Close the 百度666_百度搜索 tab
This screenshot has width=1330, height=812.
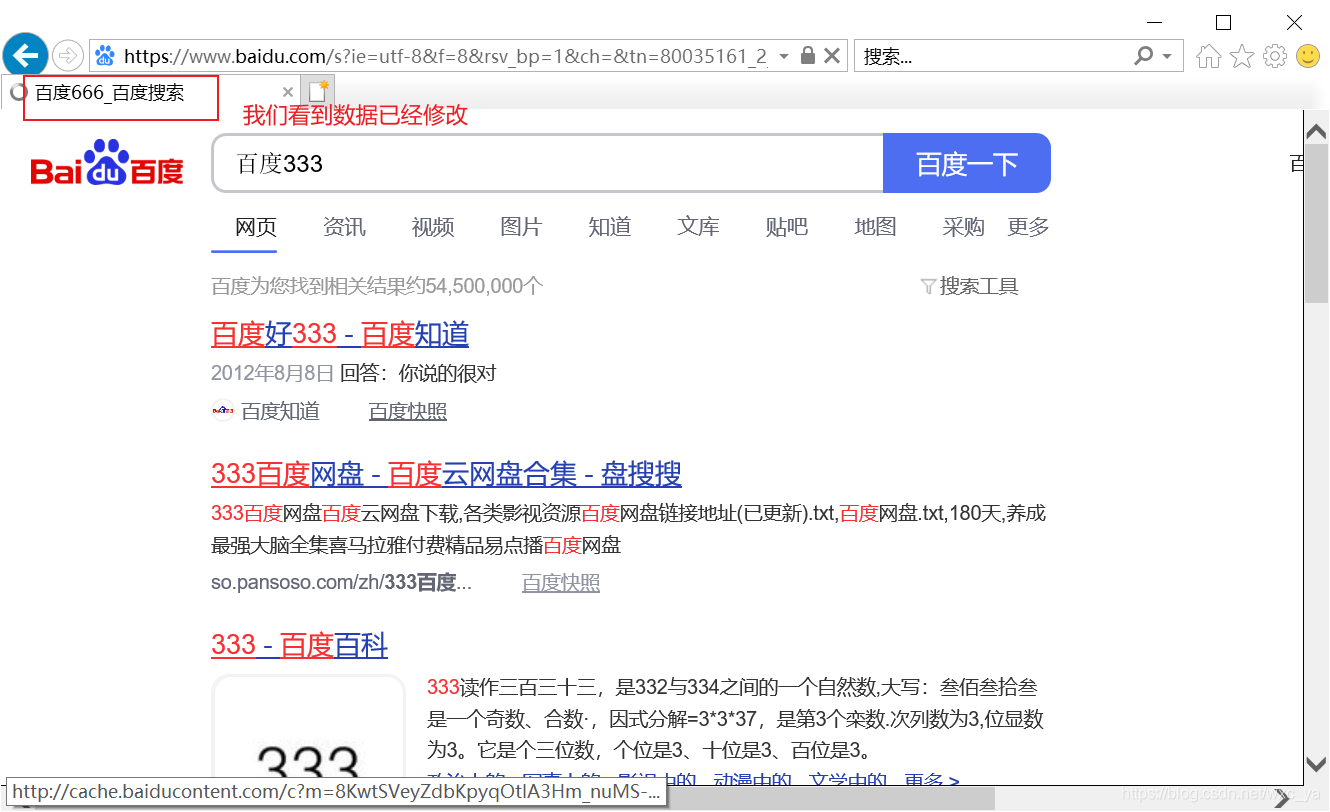coord(289,93)
